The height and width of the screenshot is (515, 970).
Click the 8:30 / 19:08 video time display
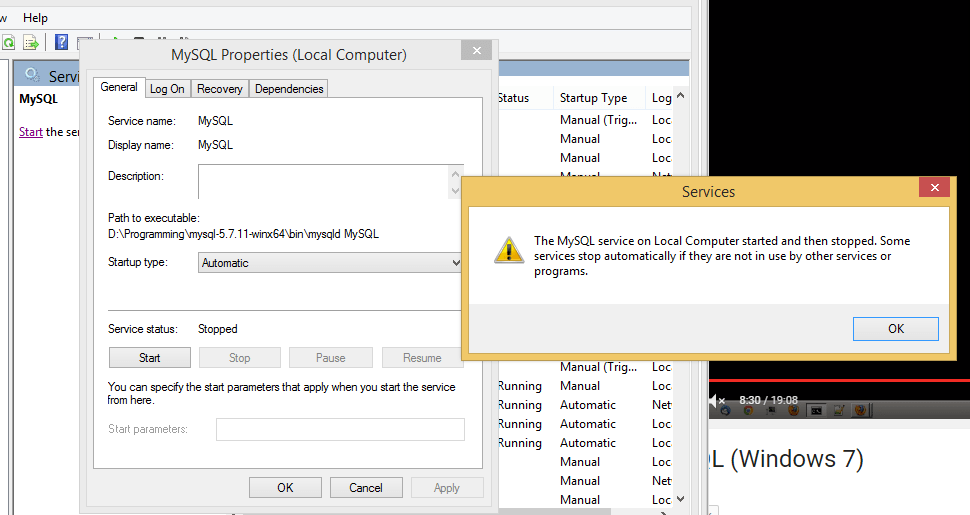click(x=768, y=400)
